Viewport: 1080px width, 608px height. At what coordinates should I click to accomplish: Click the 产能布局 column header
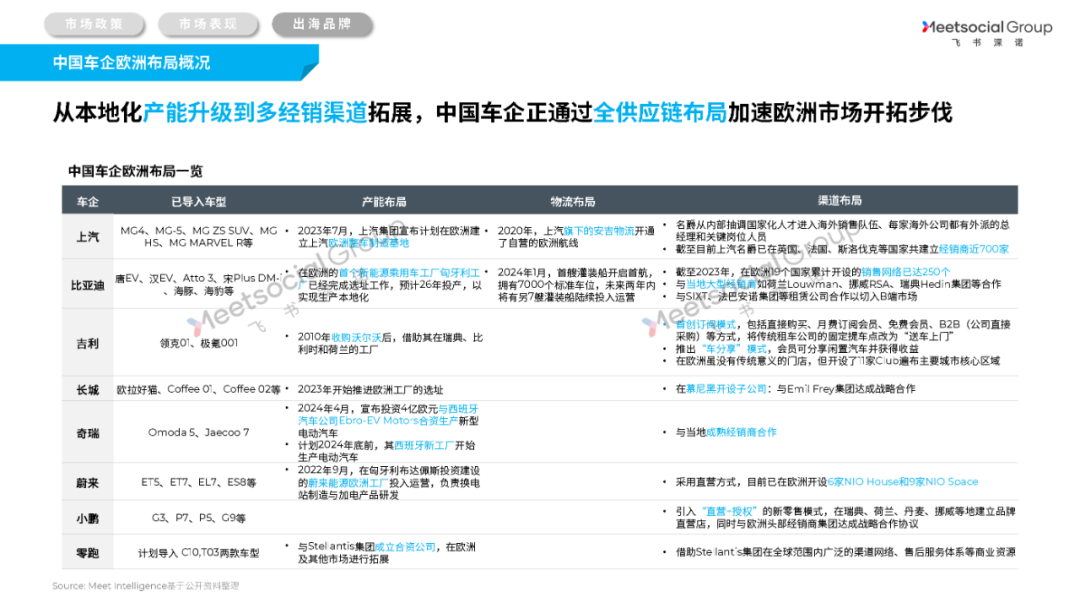click(384, 202)
